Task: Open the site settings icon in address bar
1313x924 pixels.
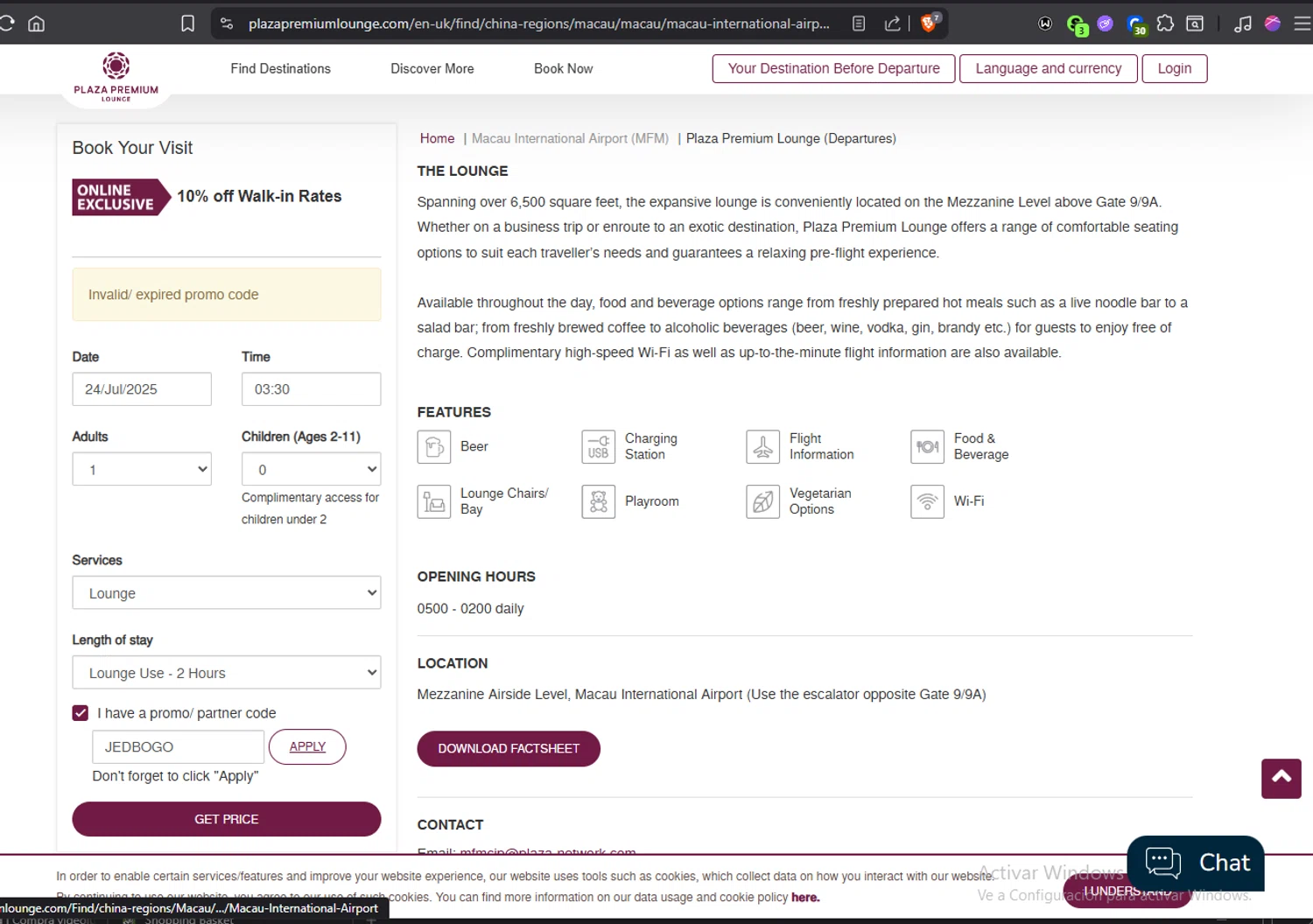Action: click(x=227, y=24)
